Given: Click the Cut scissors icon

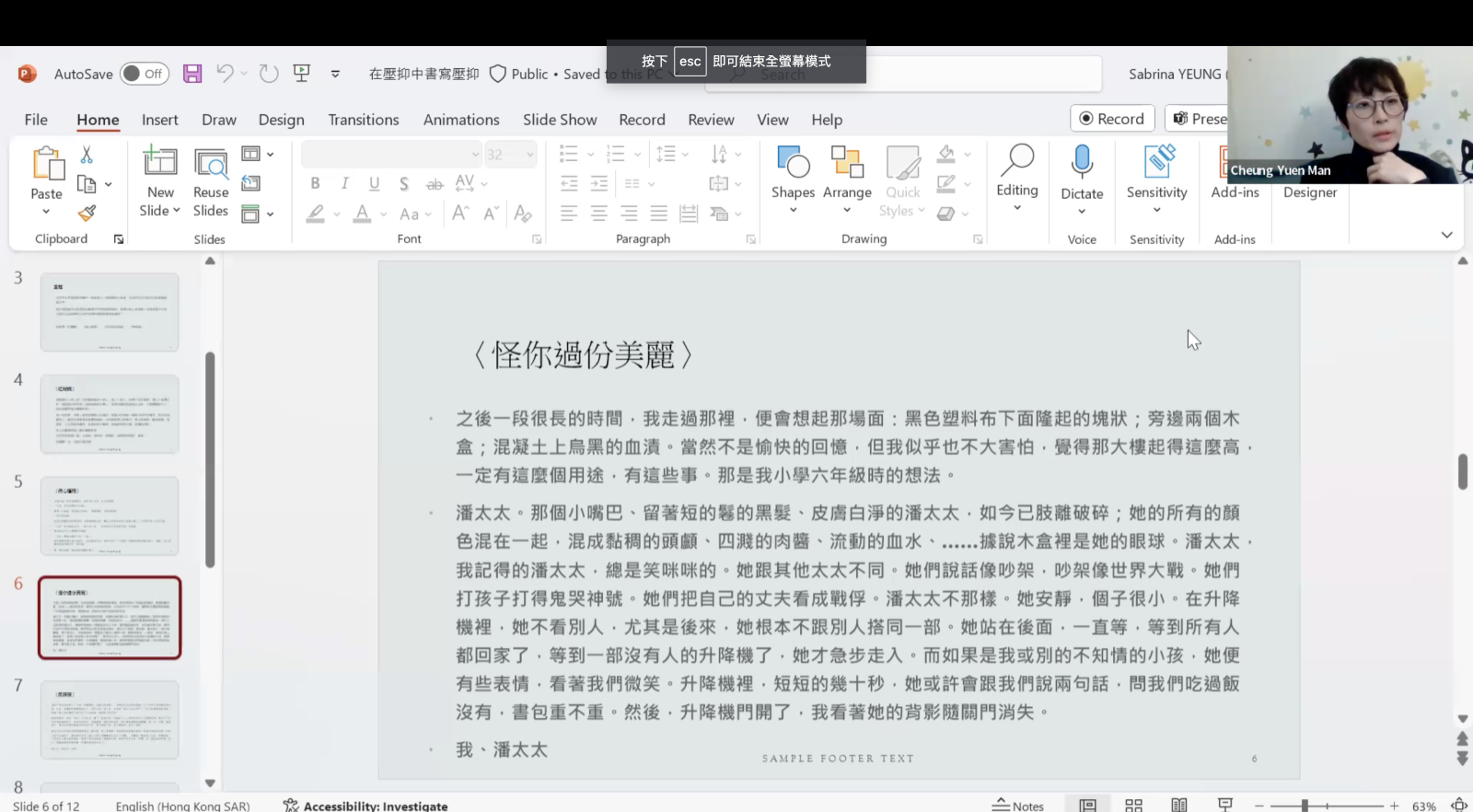Looking at the screenshot, I should (87, 154).
